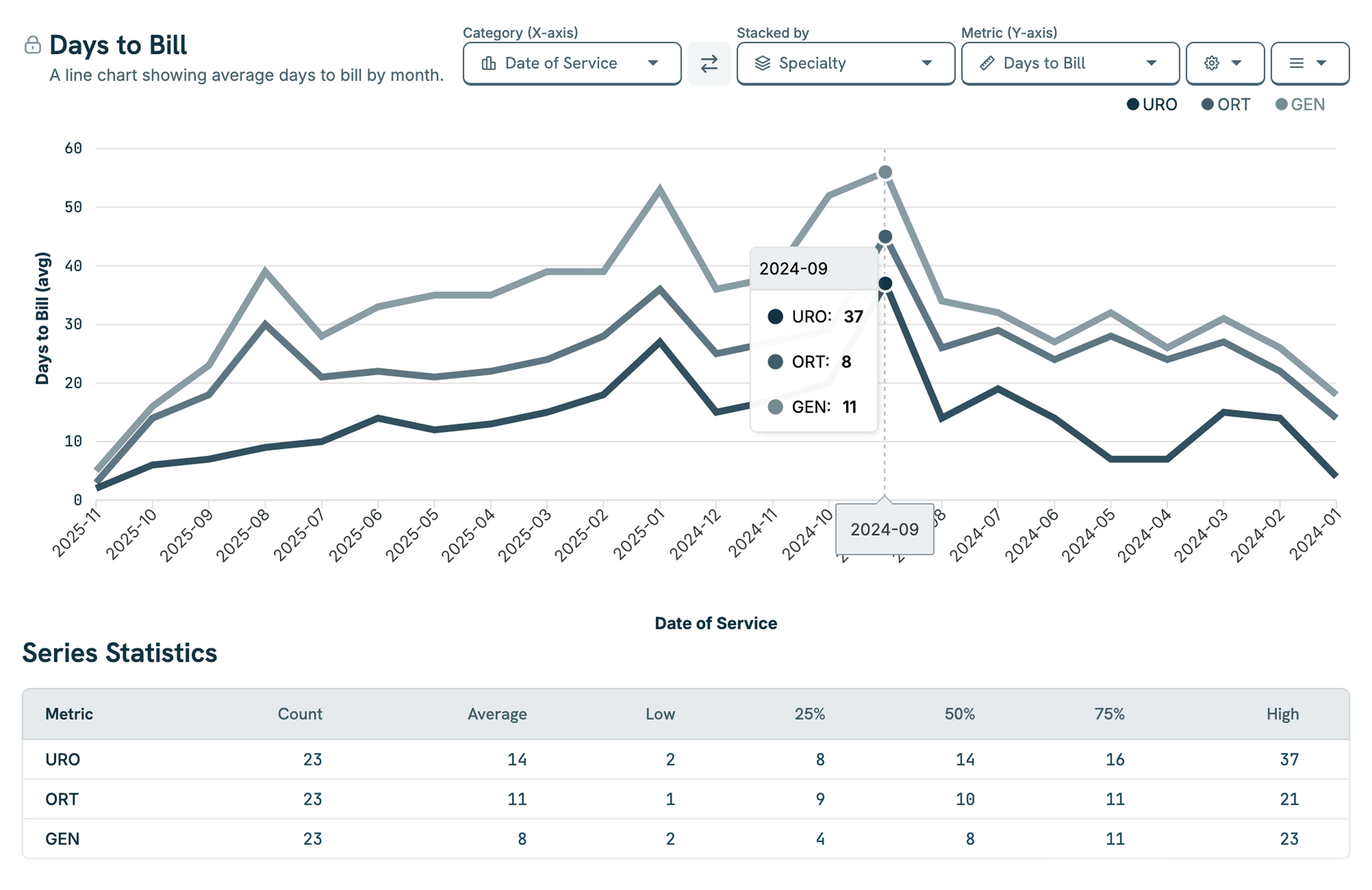
Task: Click the bar chart icon in Date of Service
Action: (488, 64)
